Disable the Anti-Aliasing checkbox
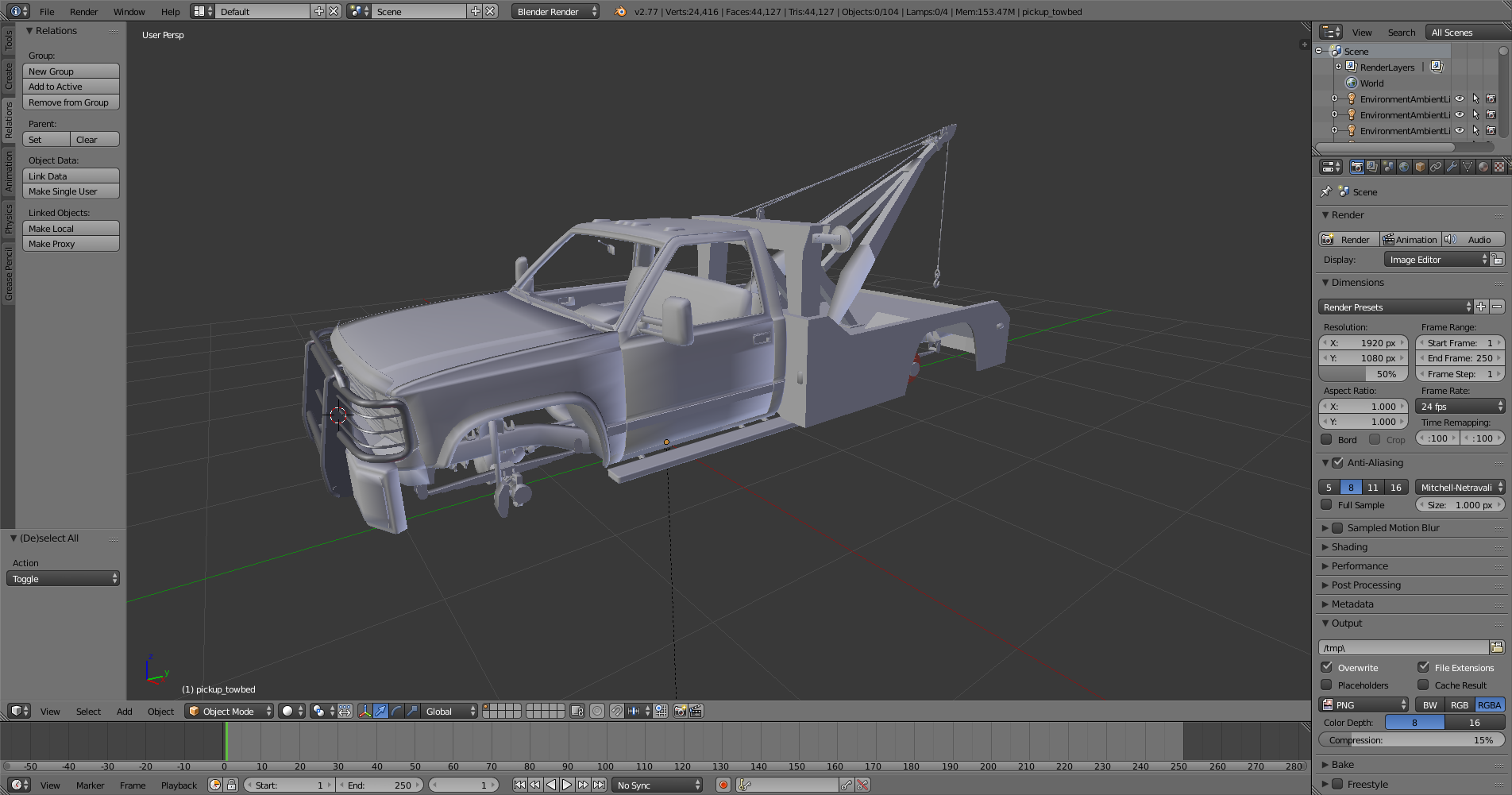 1338,462
